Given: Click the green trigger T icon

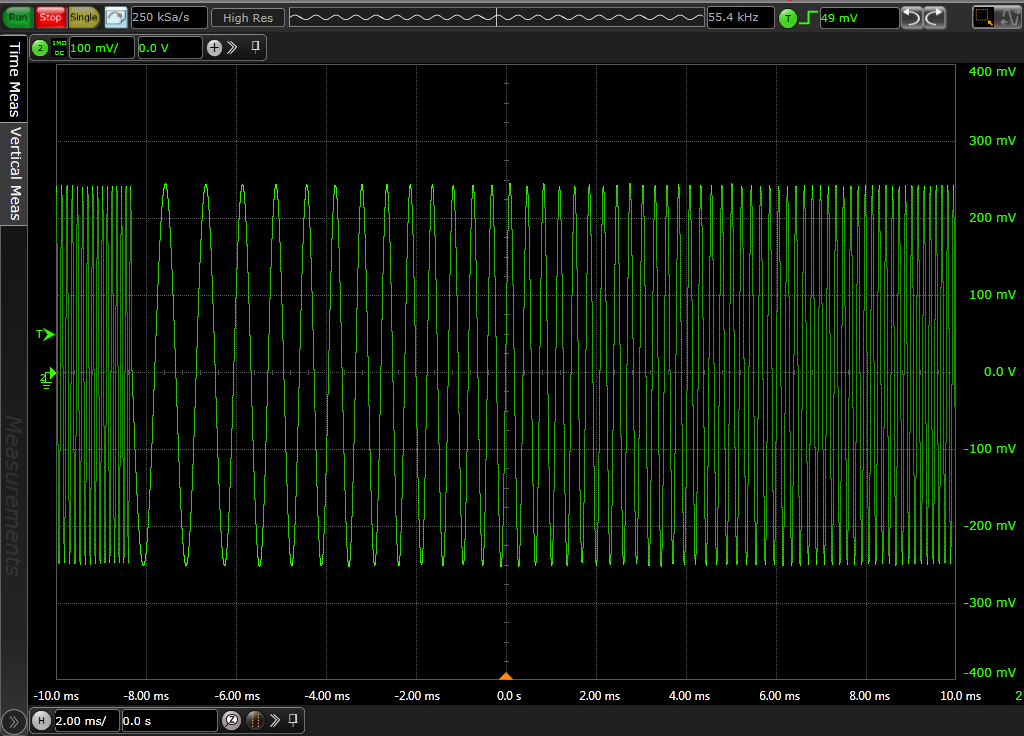Looking at the screenshot, I should click(x=788, y=18).
